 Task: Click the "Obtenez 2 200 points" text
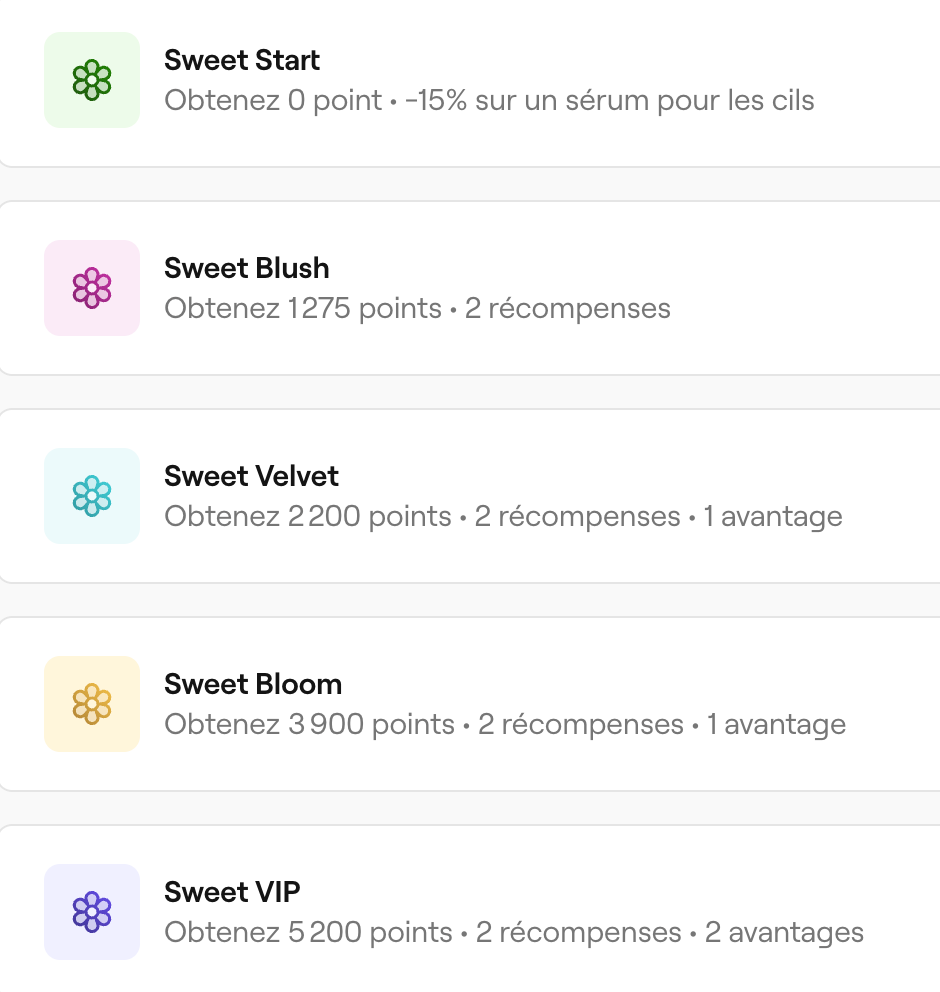pyautogui.click(x=308, y=517)
